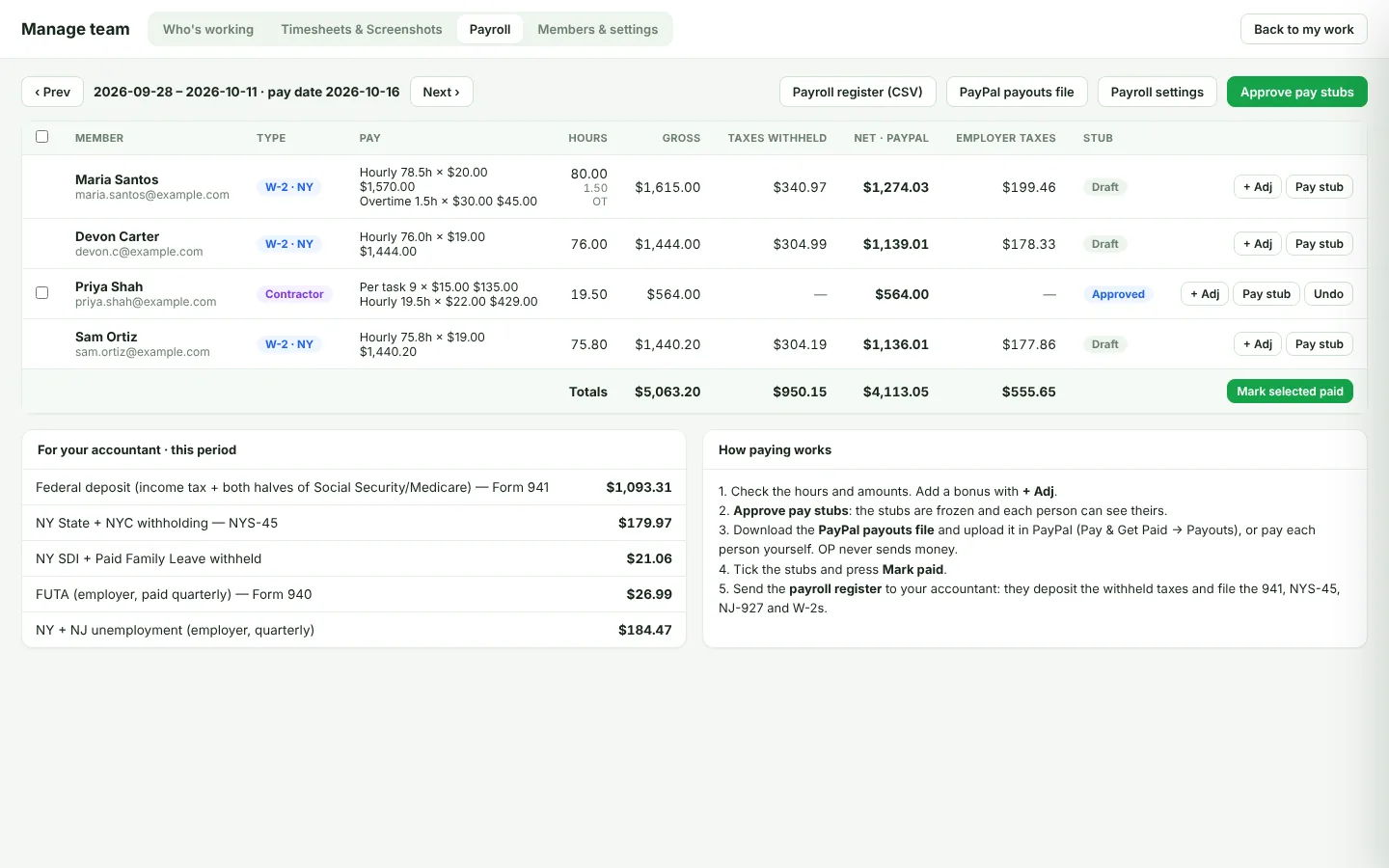Download the PayPal payouts file
1389x868 pixels.
[1017, 92]
